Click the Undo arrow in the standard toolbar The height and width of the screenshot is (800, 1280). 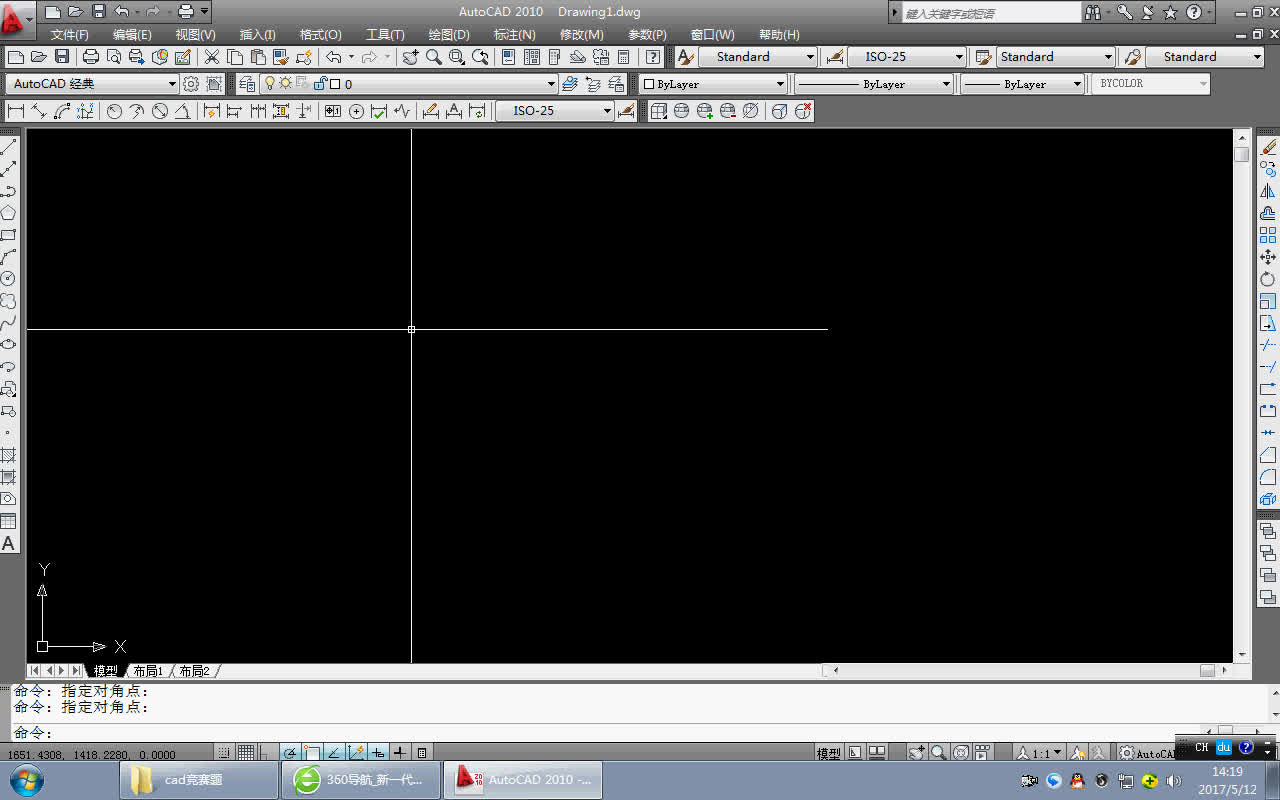(x=334, y=57)
